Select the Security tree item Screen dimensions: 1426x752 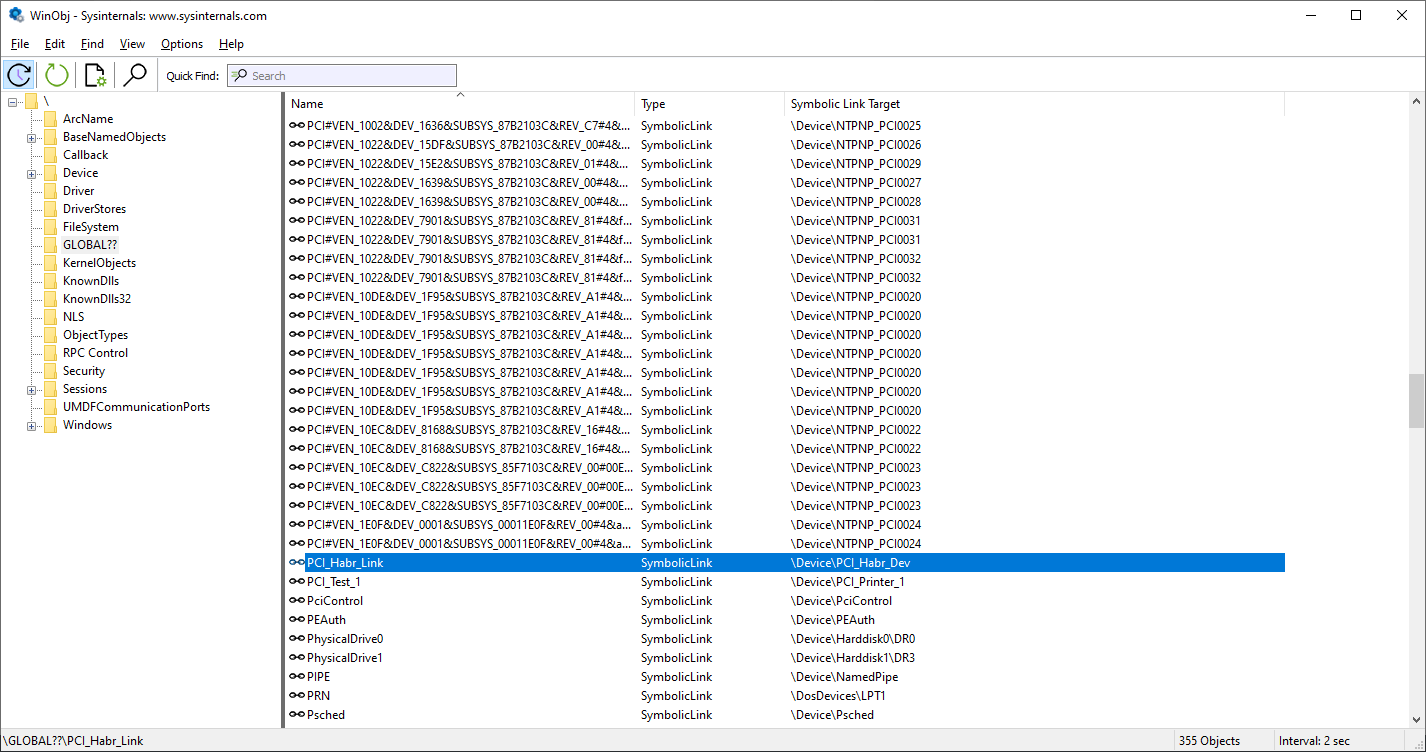[84, 371]
